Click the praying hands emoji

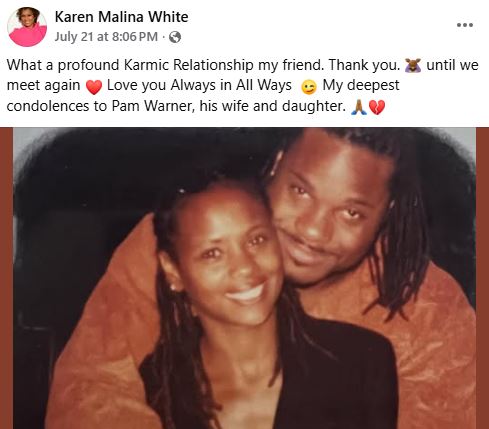[359, 107]
